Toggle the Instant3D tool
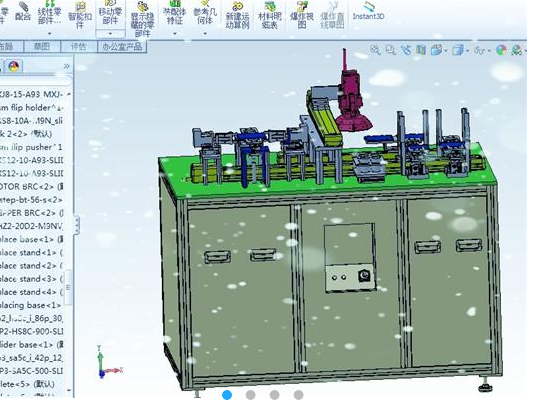This screenshot has height=402, width=539. pyautogui.click(x=368, y=11)
